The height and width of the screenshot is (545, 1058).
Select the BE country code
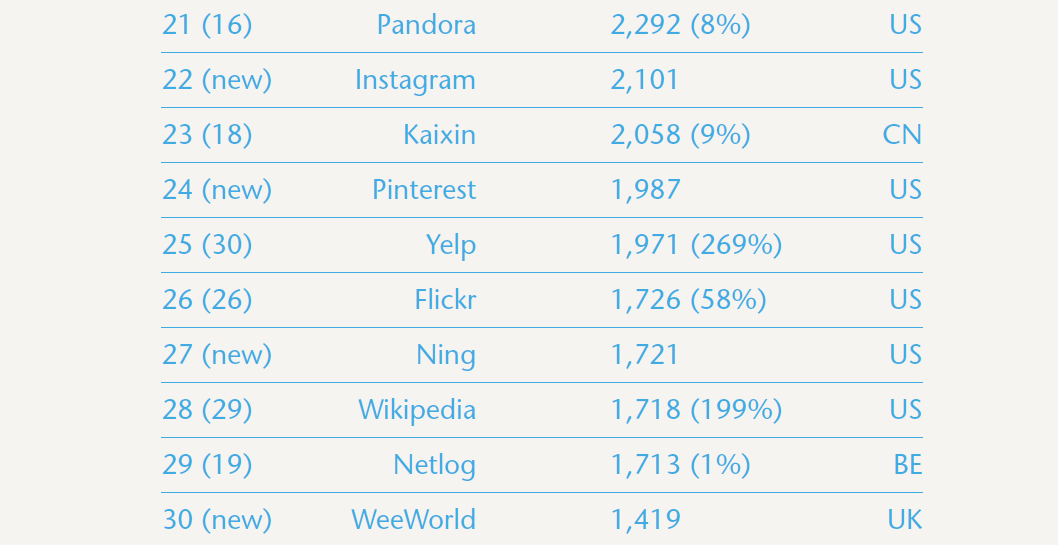[x=908, y=465]
